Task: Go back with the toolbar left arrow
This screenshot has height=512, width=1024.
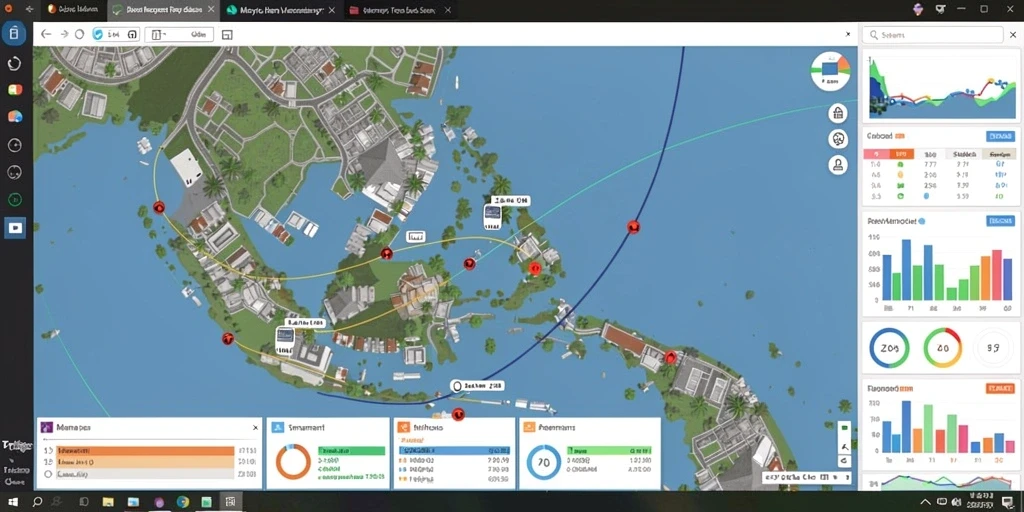Action: point(46,35)
